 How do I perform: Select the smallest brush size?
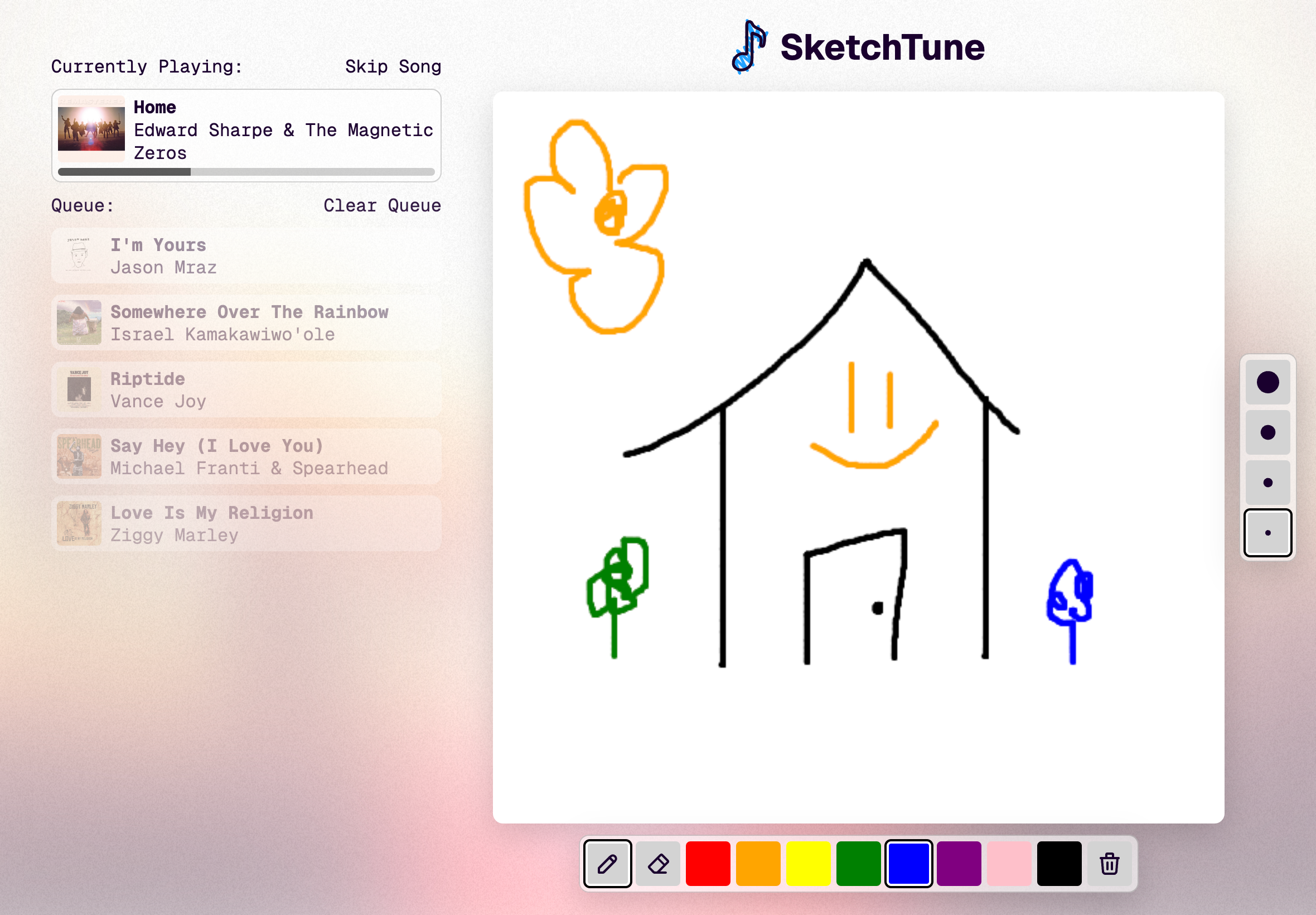point(1267,533)
